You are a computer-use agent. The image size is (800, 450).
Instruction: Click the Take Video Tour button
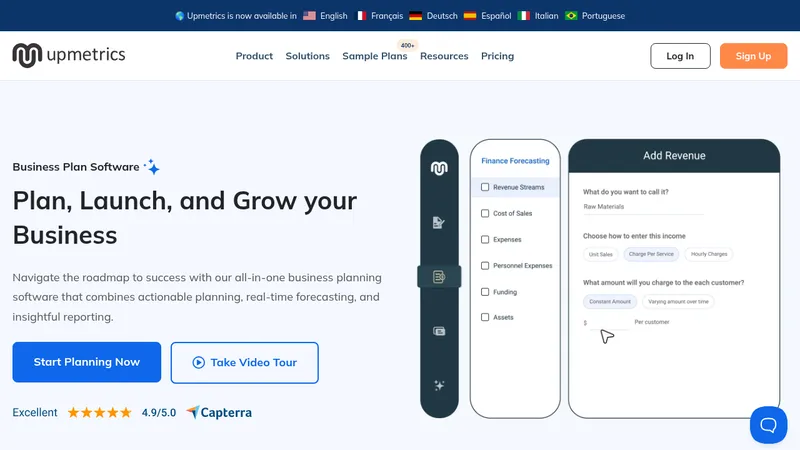coord(244,363)
